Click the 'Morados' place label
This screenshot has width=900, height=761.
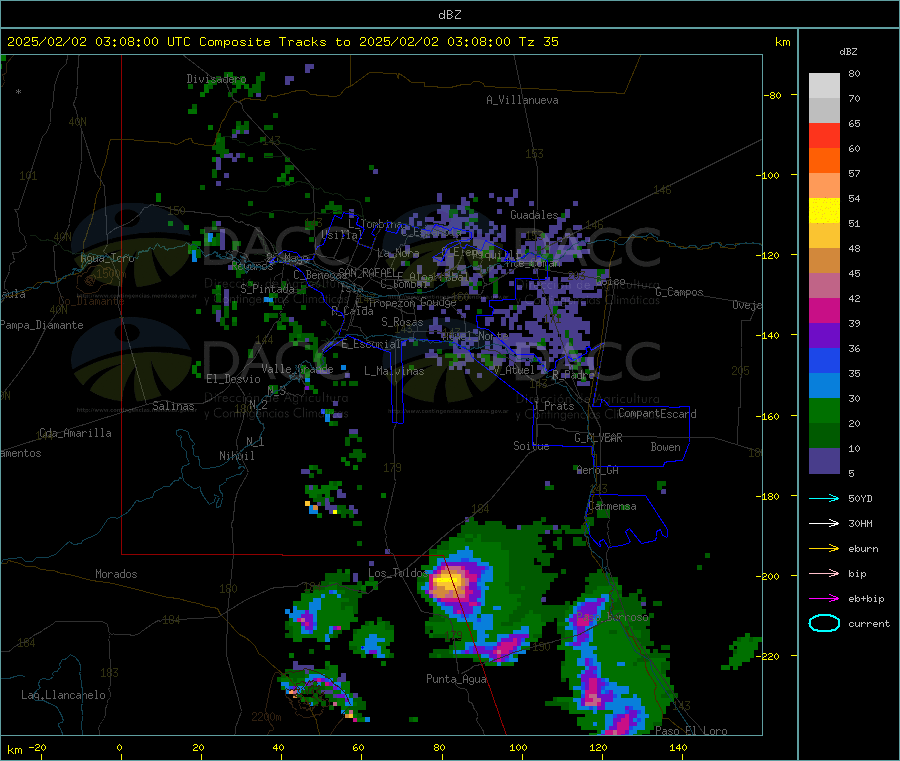(x=116, y=574)
